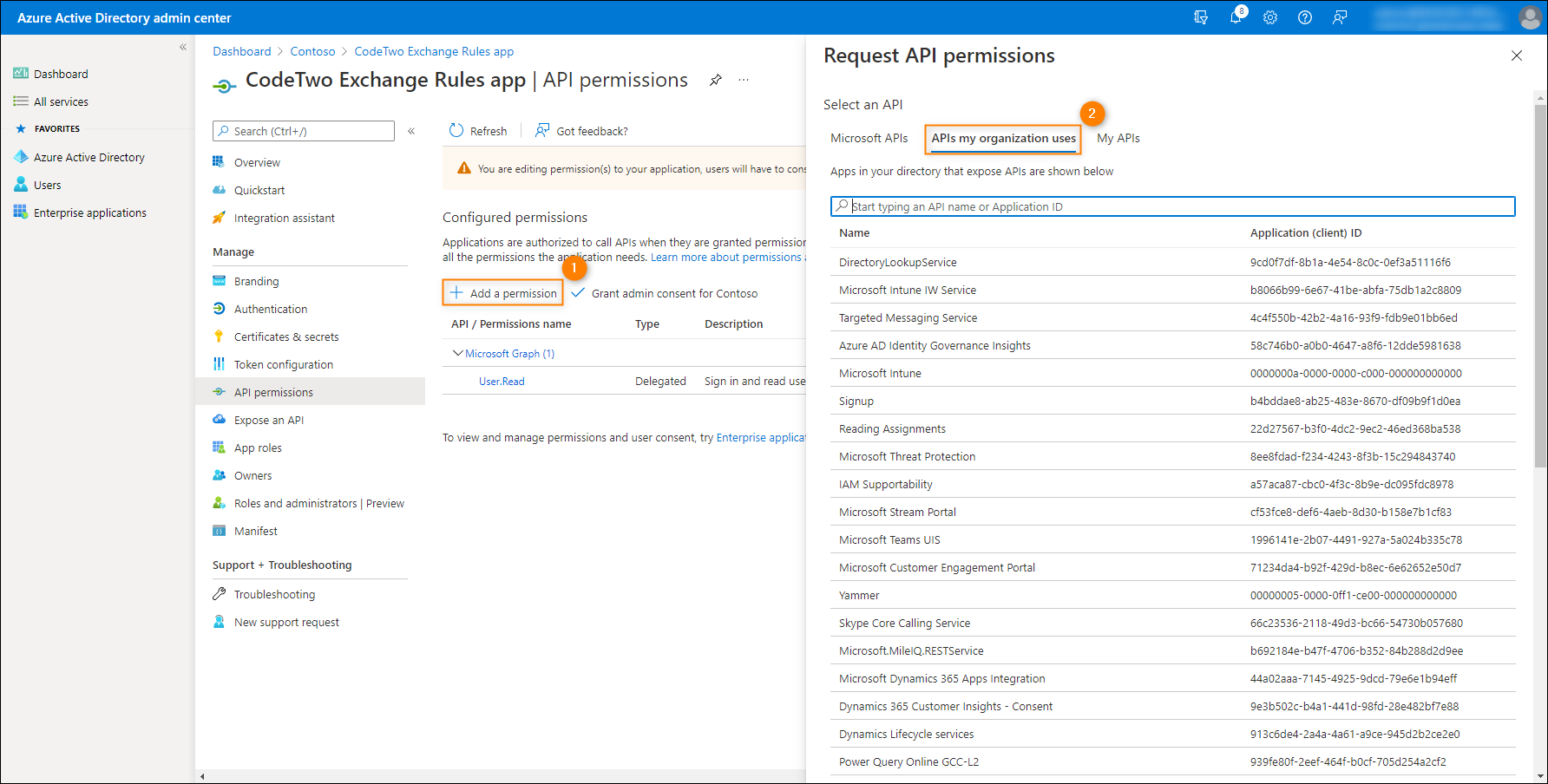Click the Contoso breadcrumb link

[312, 51]
